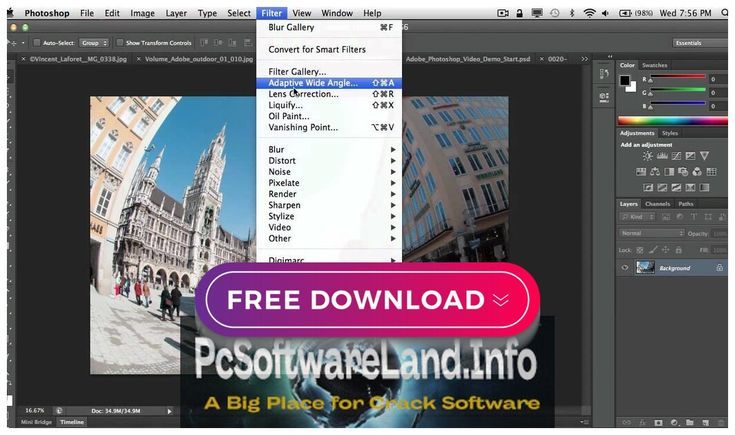Click the Lock all padlock icon
This screenshot has width=735, height=435.
pos(678,250)
